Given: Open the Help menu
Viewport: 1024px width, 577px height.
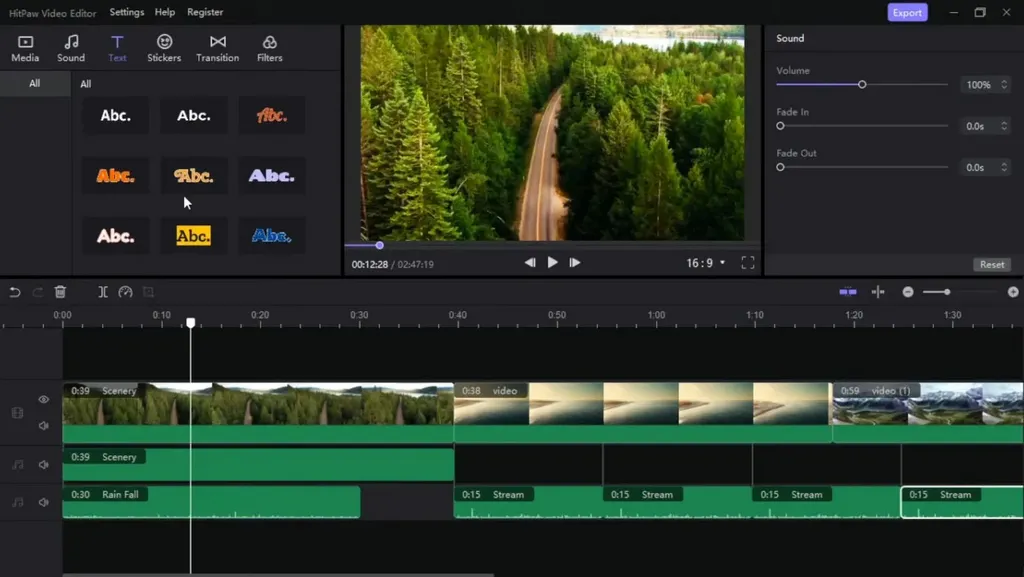Looking at the screenshot, I should point(165,12).
